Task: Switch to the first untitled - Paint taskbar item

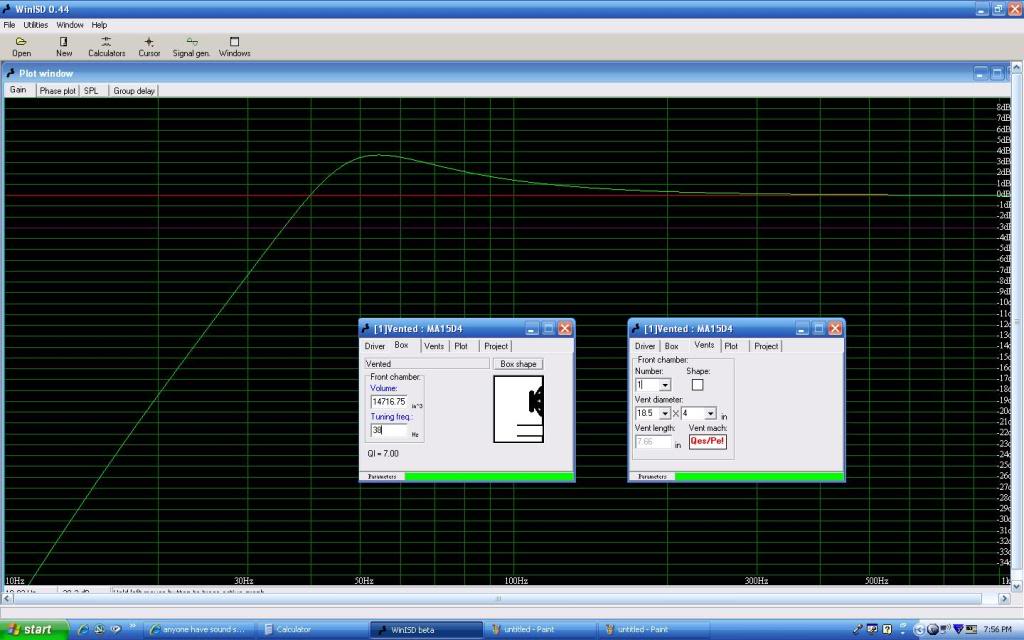Action: point(539,630)
